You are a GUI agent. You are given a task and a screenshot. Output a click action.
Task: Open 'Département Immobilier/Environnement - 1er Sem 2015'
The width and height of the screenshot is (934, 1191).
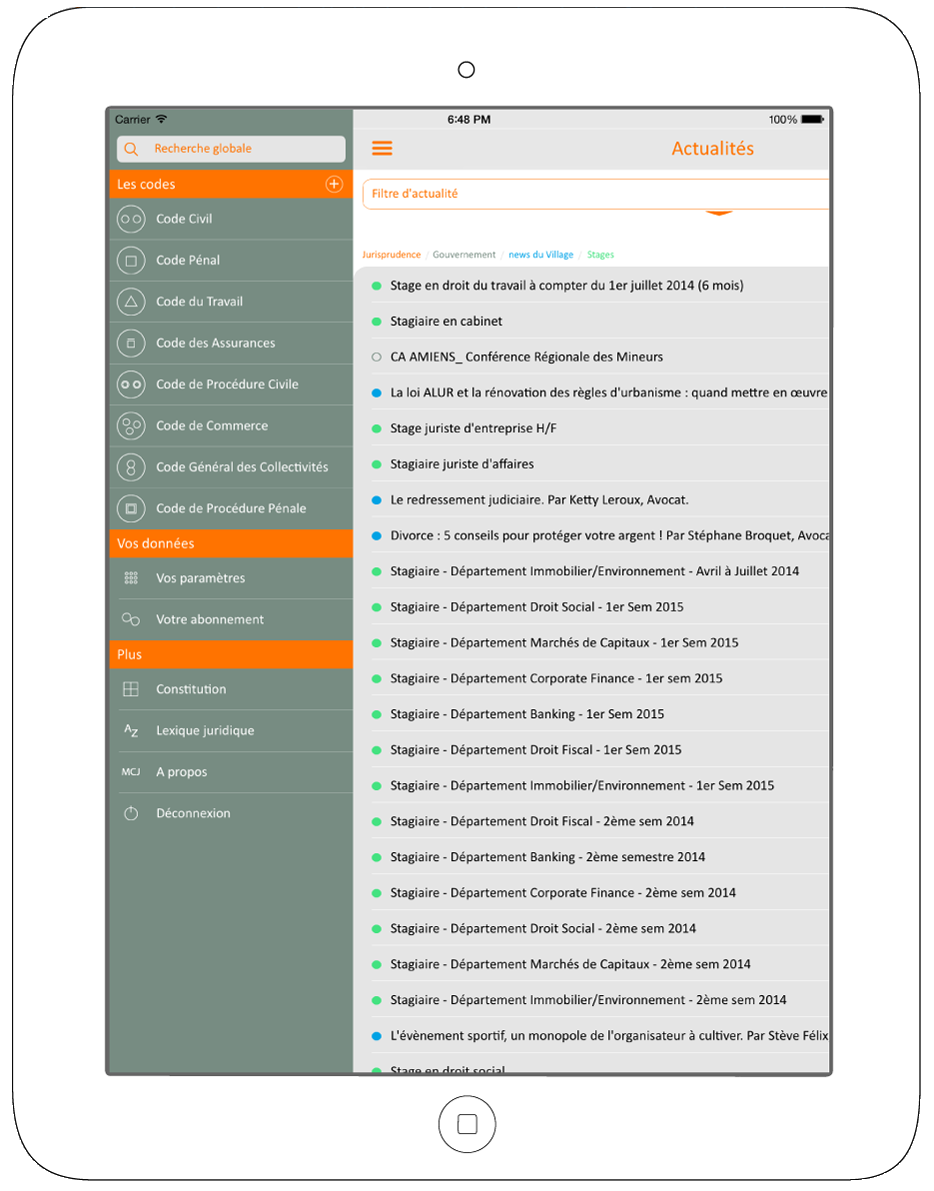(x=592, y=785)
